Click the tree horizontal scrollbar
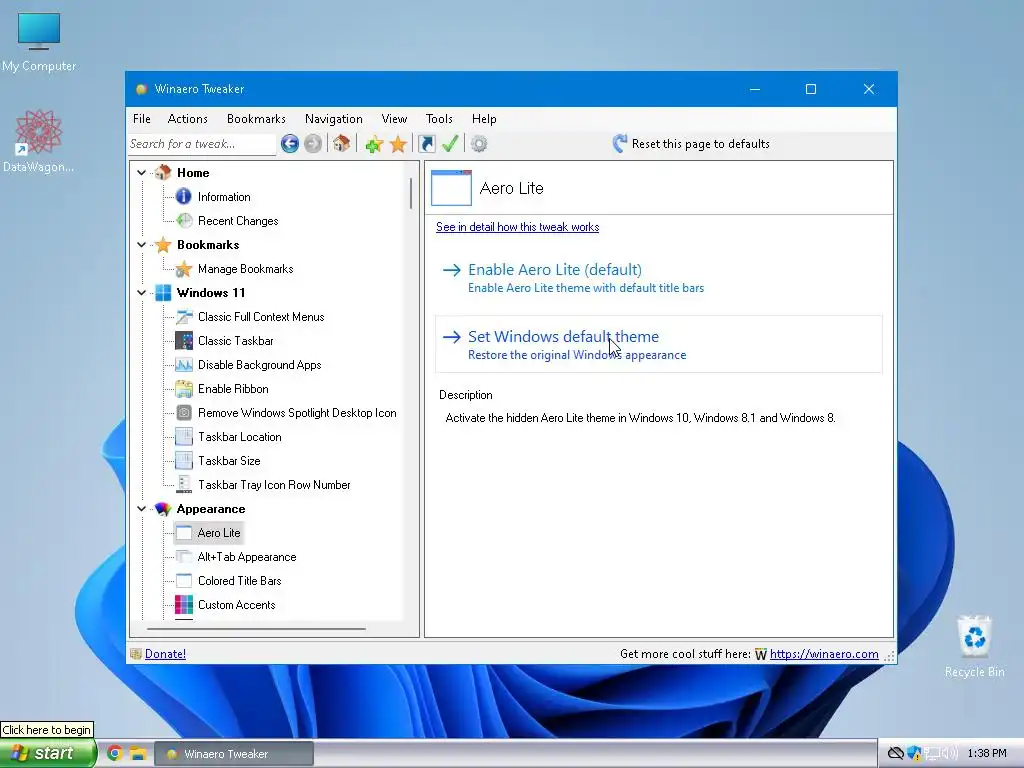1024x768 pixels. [256, 629]
